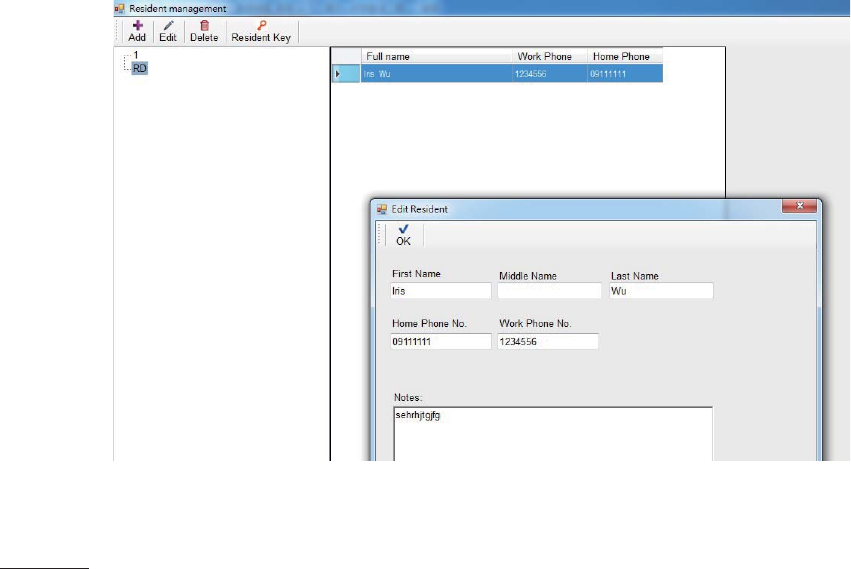Click the Full name column header
Screen dimensions: 851x569
[437, 56]
